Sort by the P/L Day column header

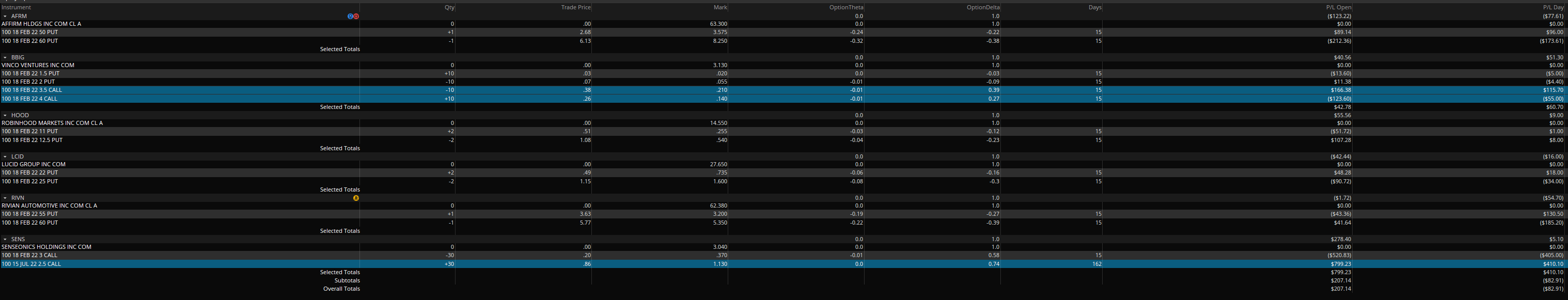tap(1555, 7)
